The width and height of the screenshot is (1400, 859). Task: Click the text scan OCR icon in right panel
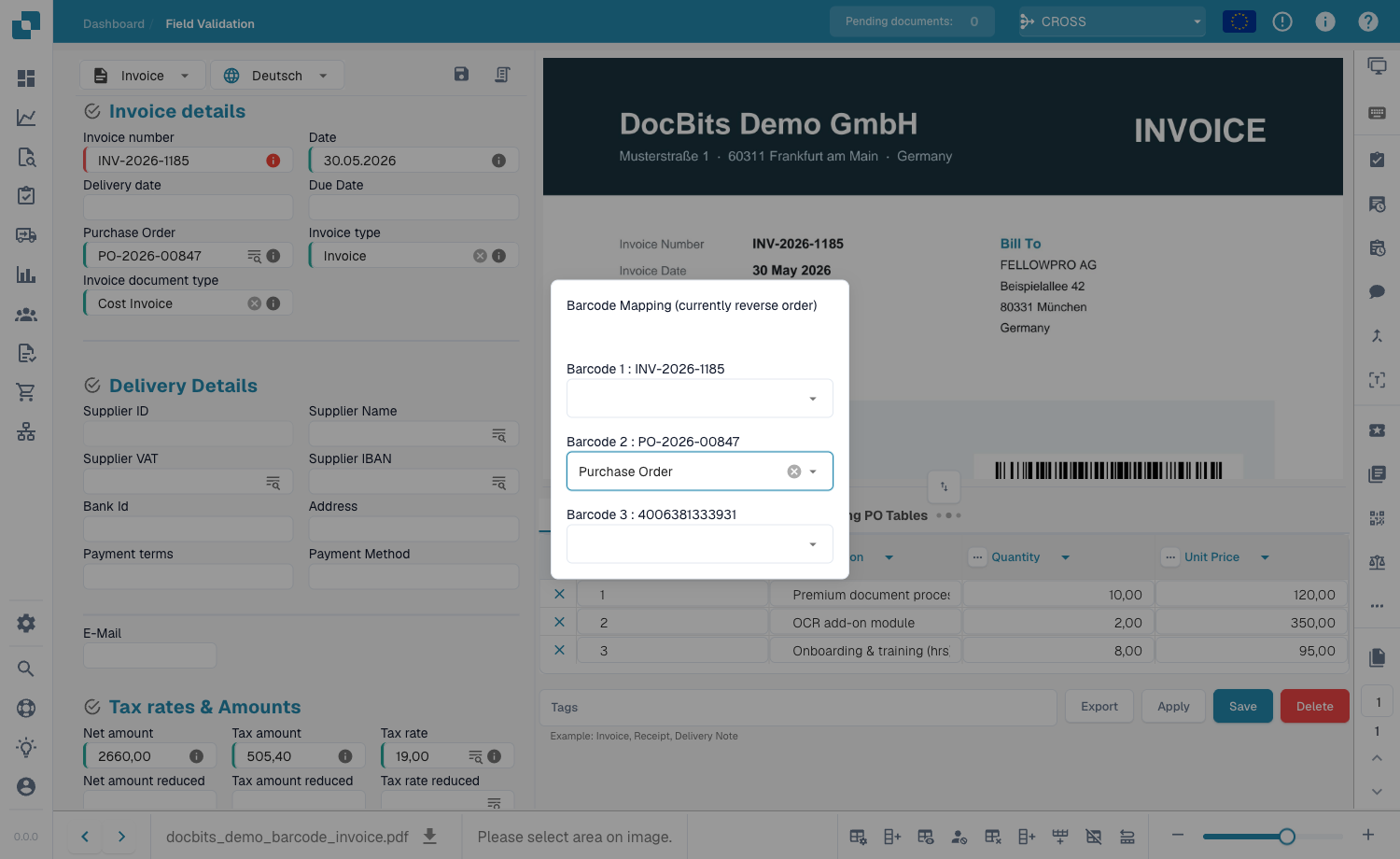coord(1377,379)
